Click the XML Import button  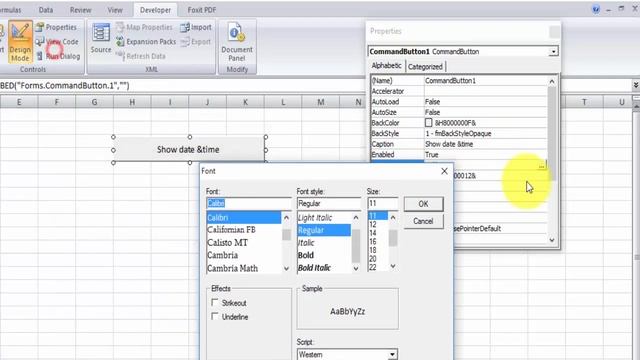(196, 27)
